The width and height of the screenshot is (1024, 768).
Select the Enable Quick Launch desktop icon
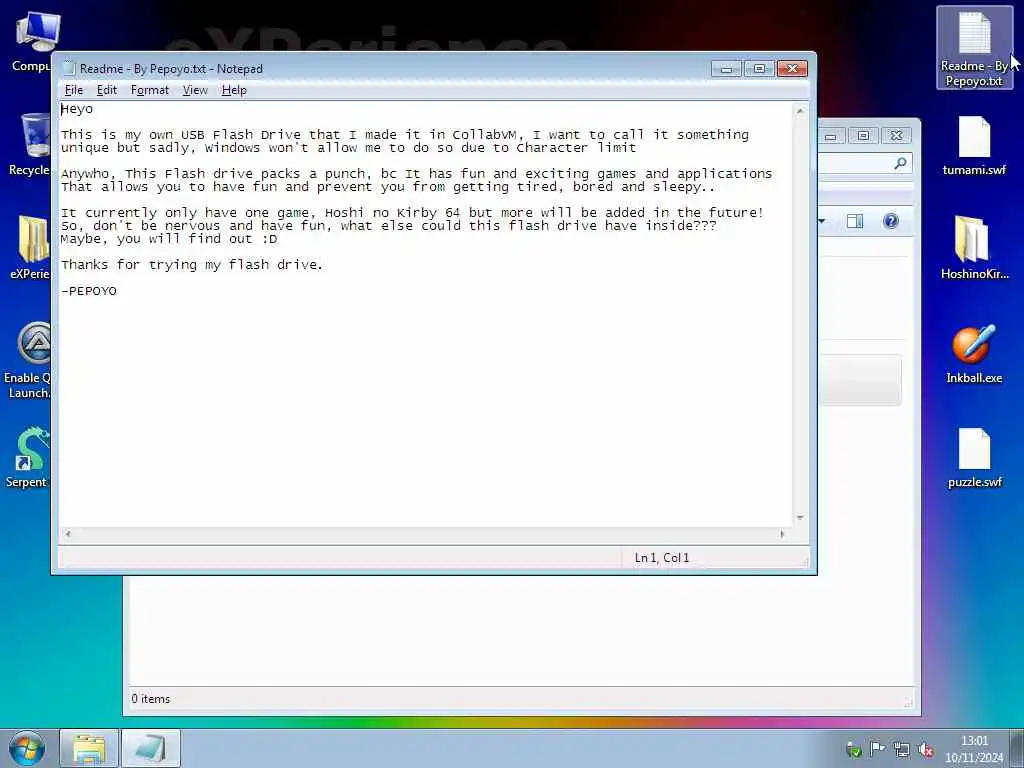(27, 360)
